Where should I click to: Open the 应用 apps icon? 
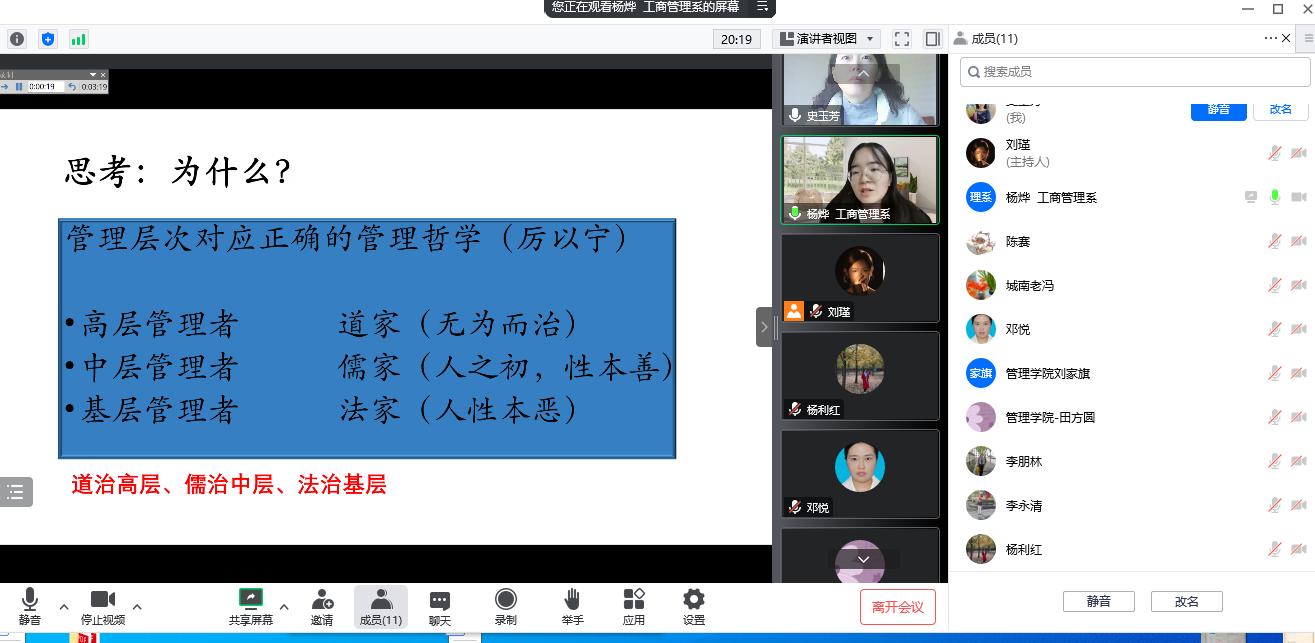point(634,606)
